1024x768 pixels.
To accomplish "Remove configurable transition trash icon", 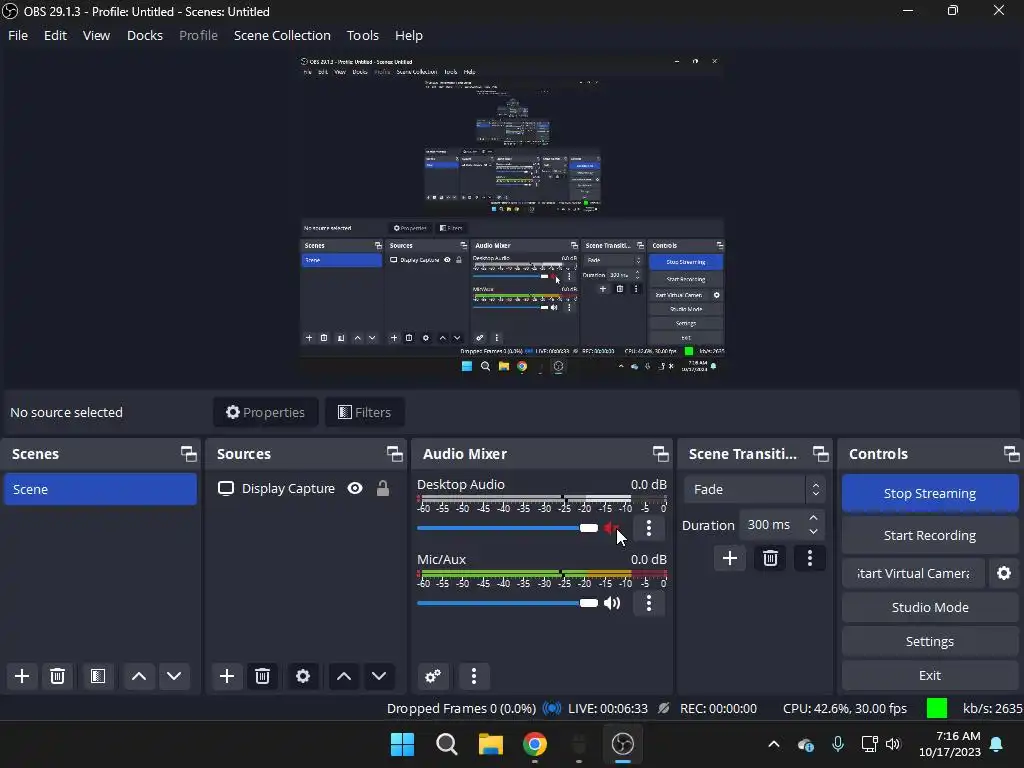I will (x=771, y=558).
